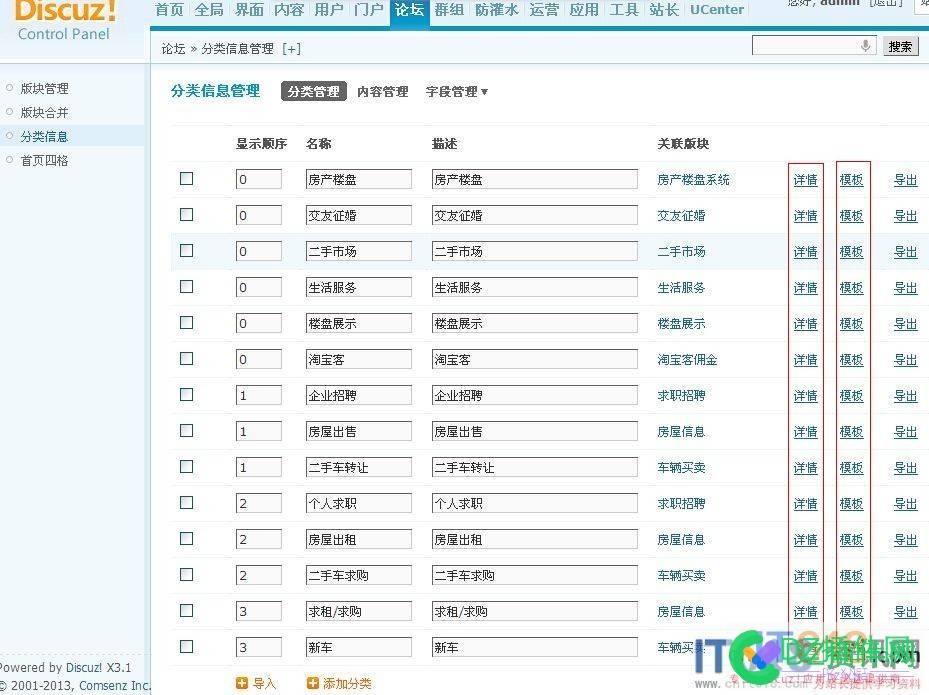The width and height of the screenshot is (929, 695).
Task: Open the 字段管理 dropdown
Action: coord(456,91)
